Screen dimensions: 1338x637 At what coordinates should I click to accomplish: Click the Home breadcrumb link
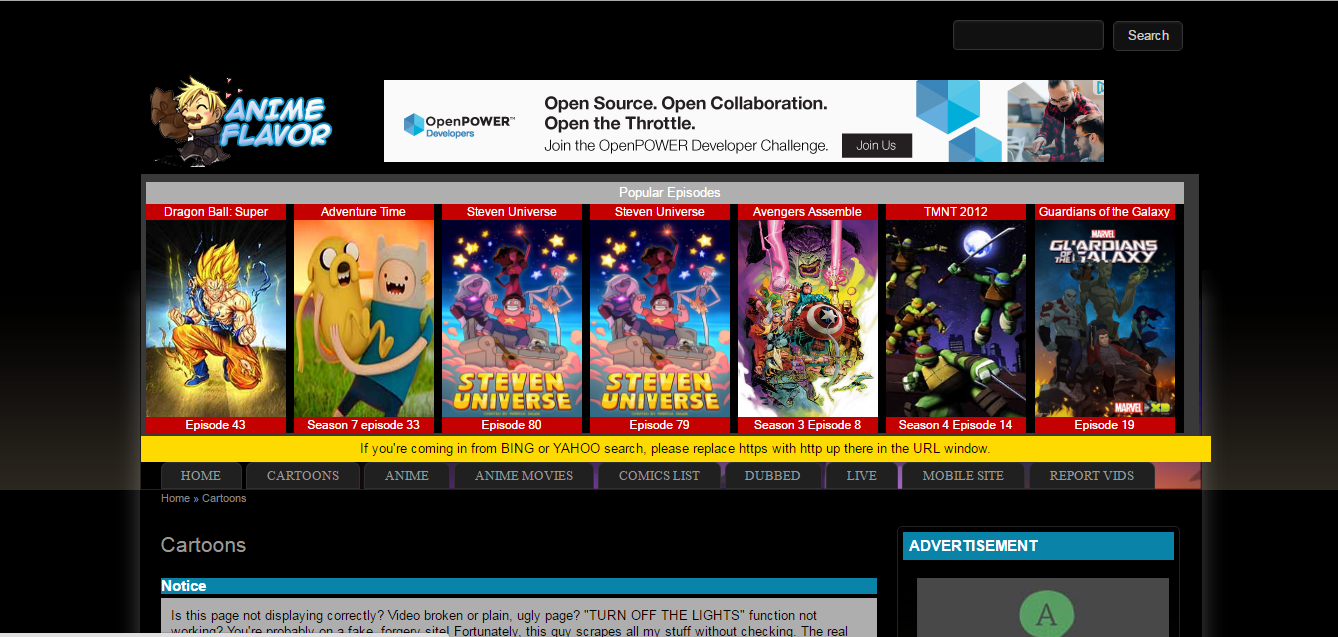(x=175, y=498)
